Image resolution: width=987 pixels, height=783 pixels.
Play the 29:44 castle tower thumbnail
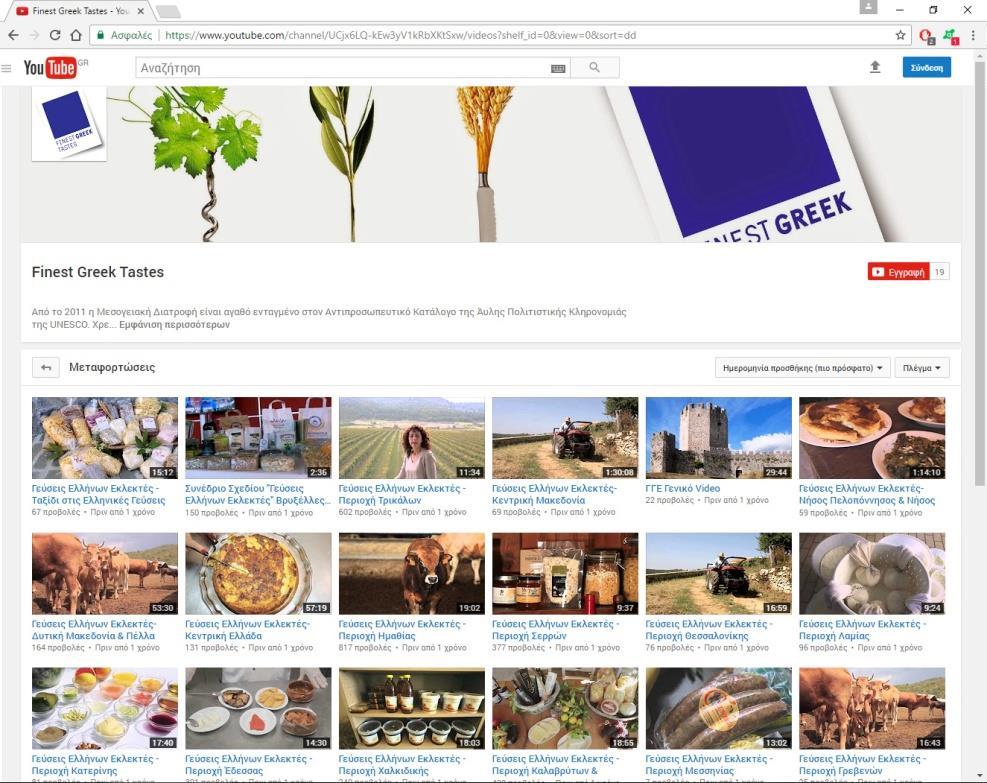(x=719, y=438)
